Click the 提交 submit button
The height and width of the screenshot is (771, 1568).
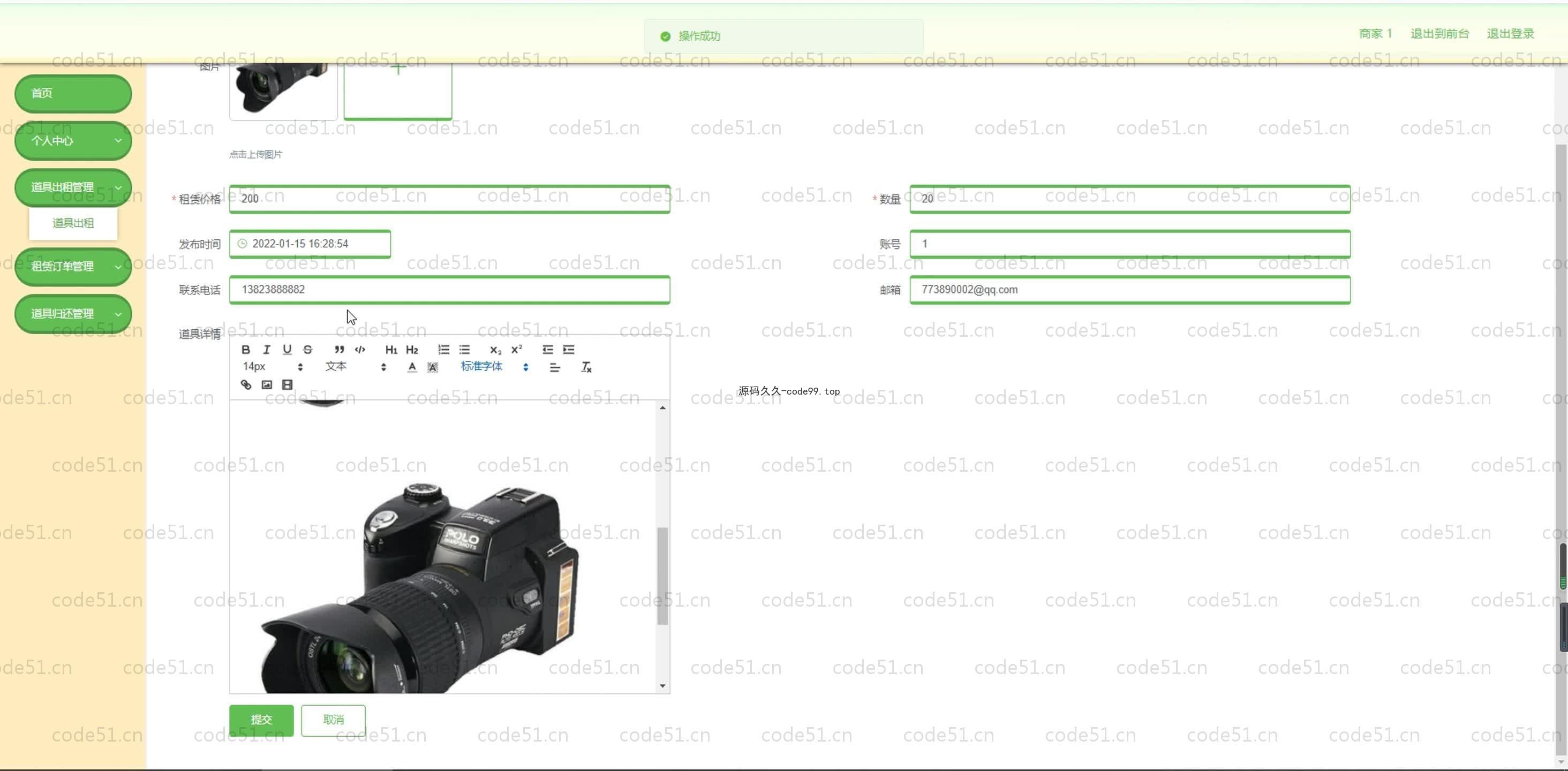261,720
